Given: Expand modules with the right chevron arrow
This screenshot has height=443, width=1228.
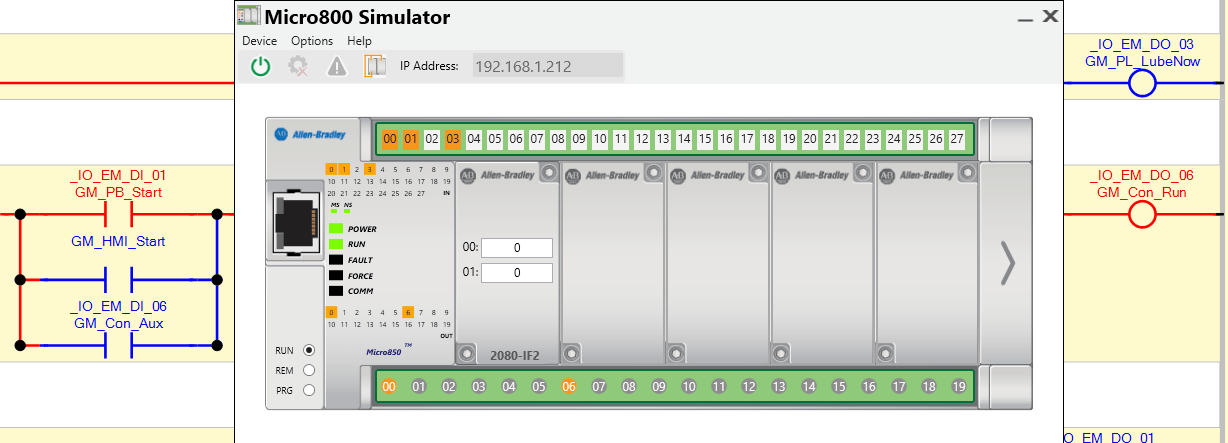Looking at the screenshot, I should pos(1008,263).
